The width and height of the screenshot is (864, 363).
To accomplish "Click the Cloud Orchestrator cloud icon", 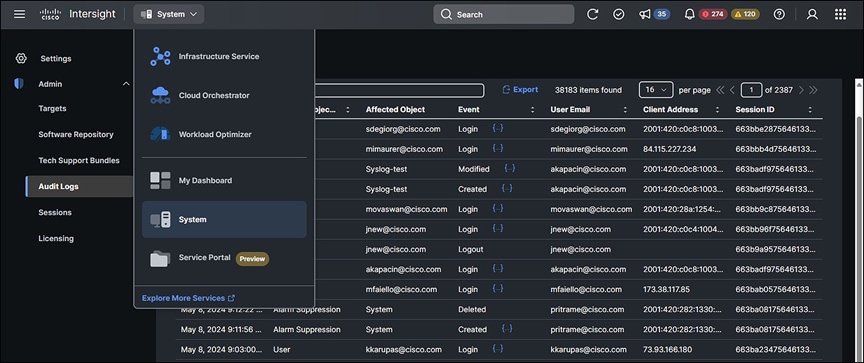I will pyautogui.click(x=160, y=95).
